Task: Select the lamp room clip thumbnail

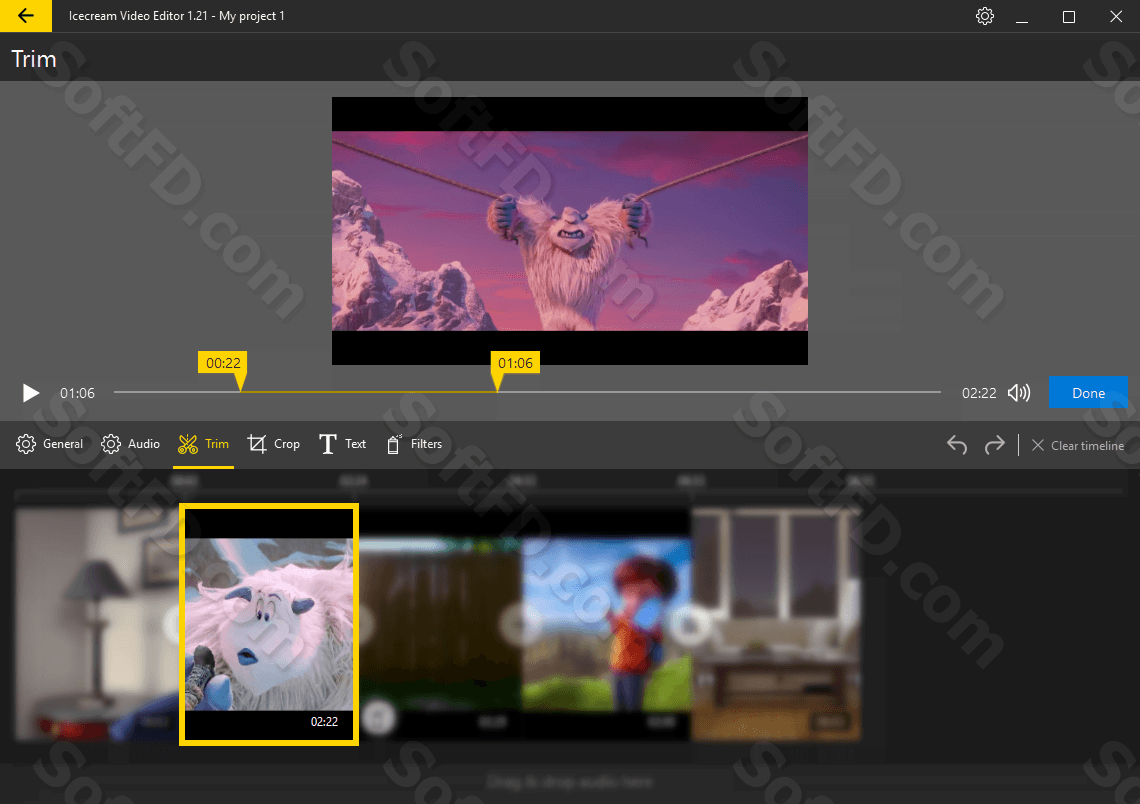Action: (x=97, y=624)
